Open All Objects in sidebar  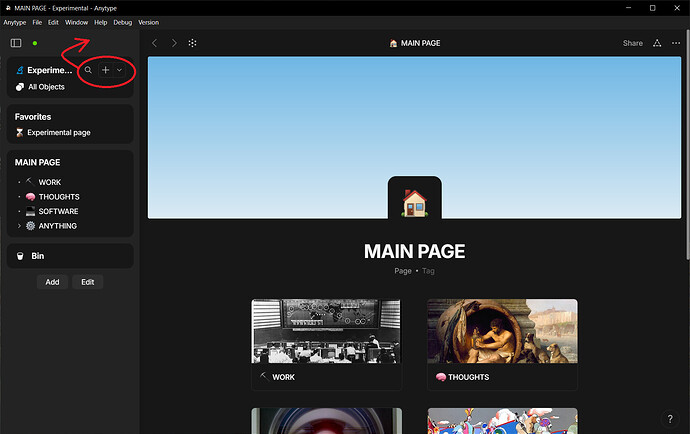click(x=46, y=87)
